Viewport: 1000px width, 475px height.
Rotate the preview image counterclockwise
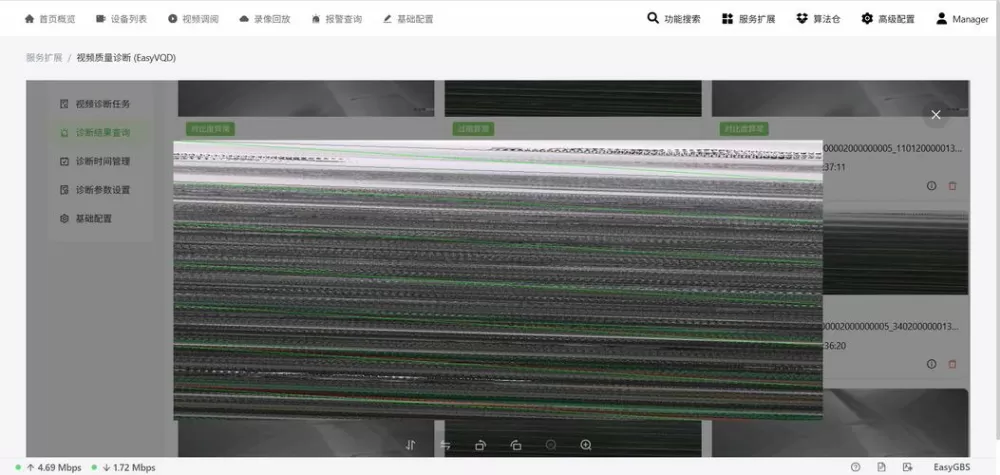click(x=516, y=445)
